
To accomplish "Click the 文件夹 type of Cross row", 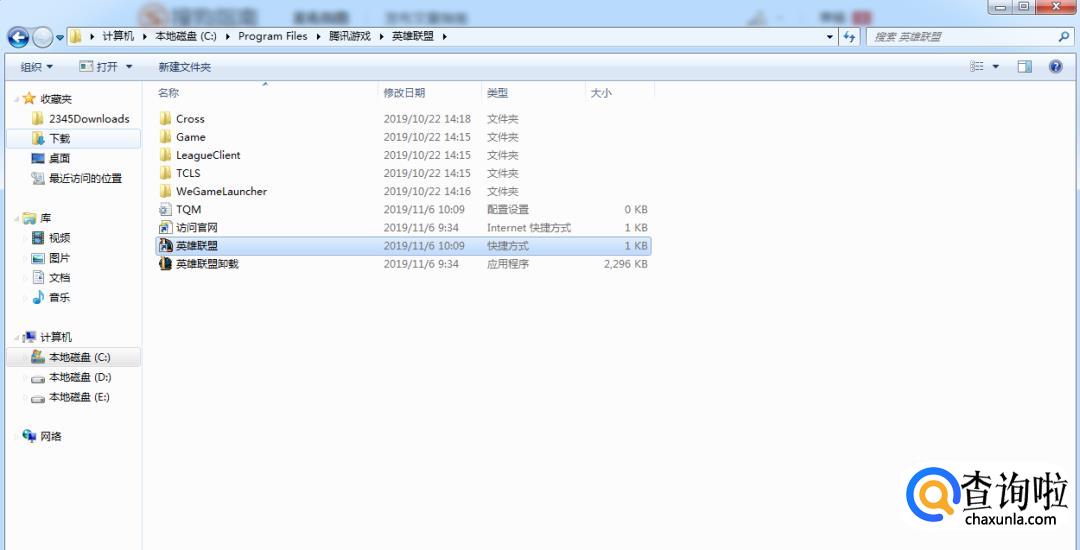I will [x=503, y=118].
